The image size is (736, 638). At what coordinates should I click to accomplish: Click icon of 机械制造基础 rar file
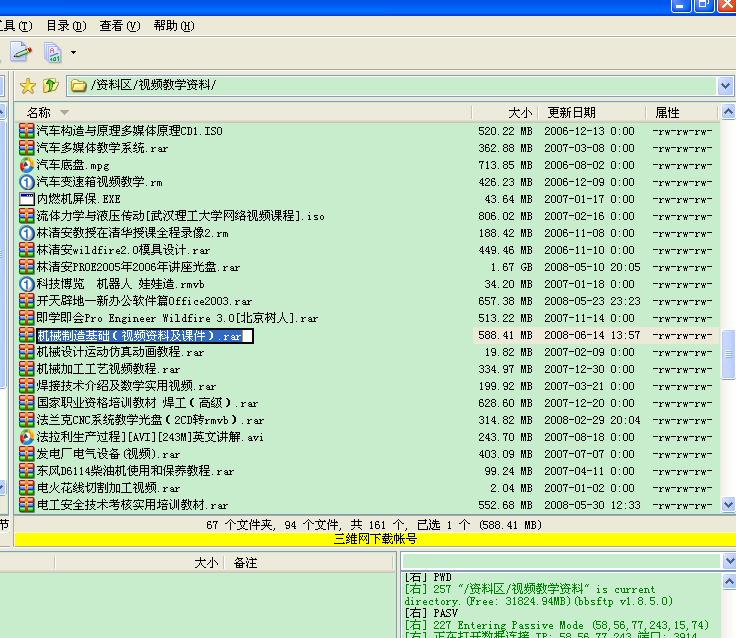point(27,335)
